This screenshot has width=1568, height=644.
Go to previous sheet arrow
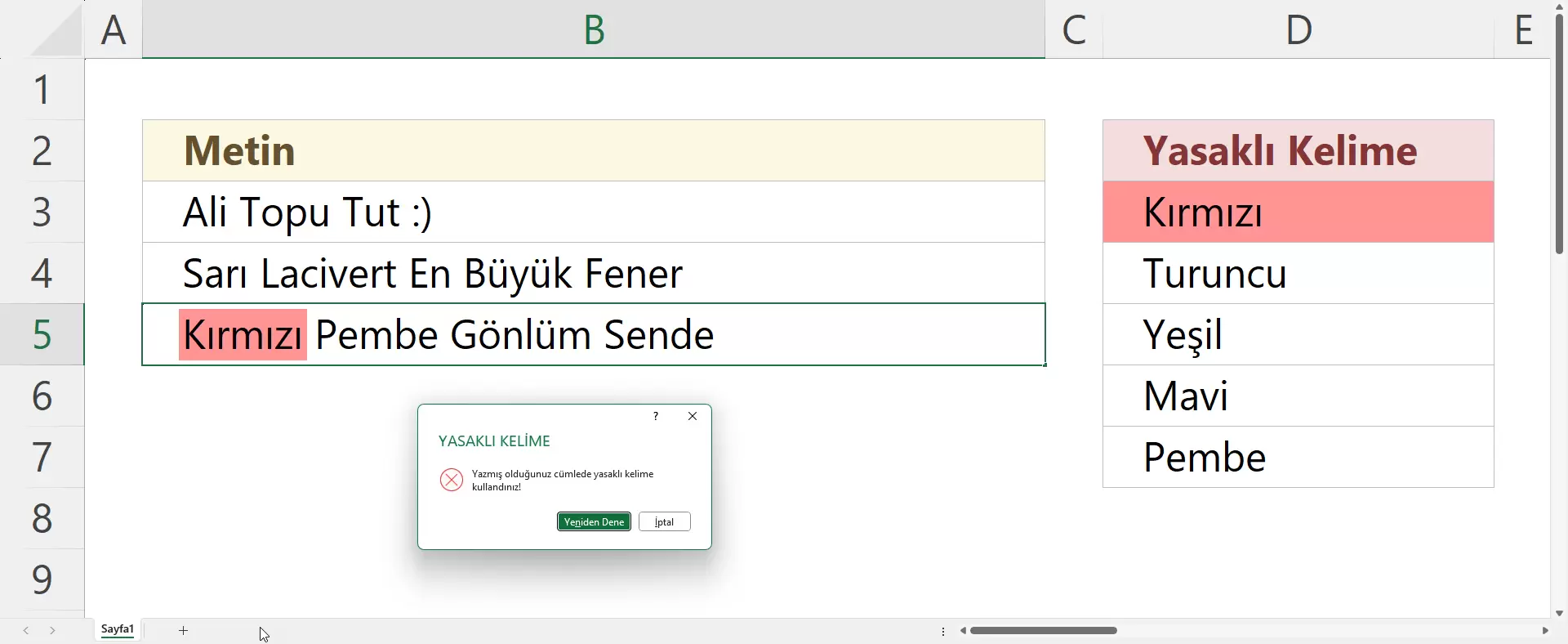click(26, 630)
